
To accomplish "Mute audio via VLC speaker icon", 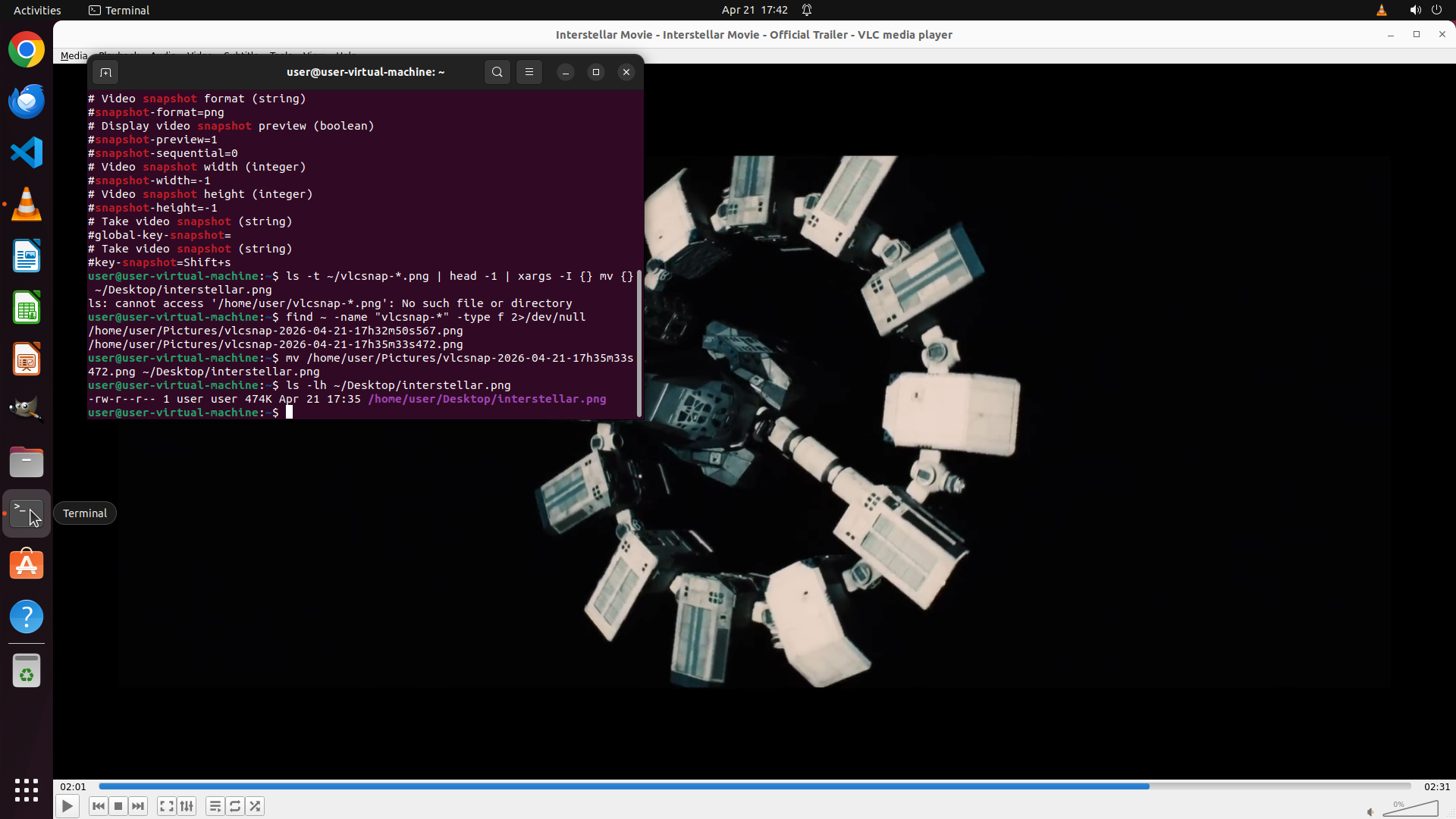I will click(1370, 811).
